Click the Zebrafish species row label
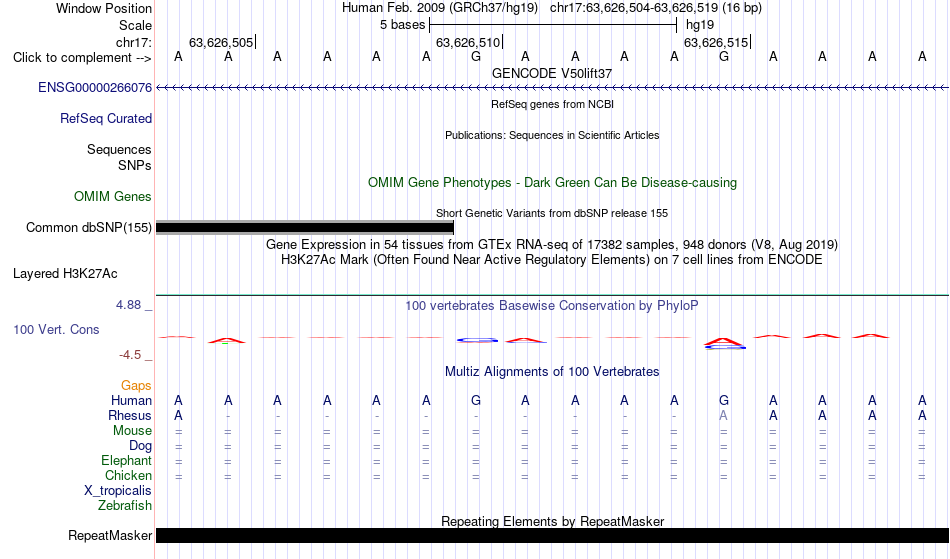 [125, 506]
